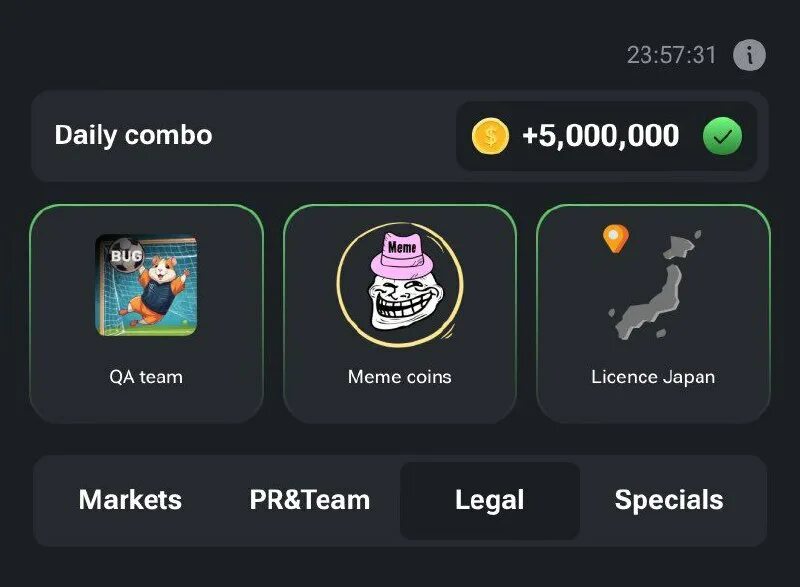Click the Licence Japan label text

[653, 377]
